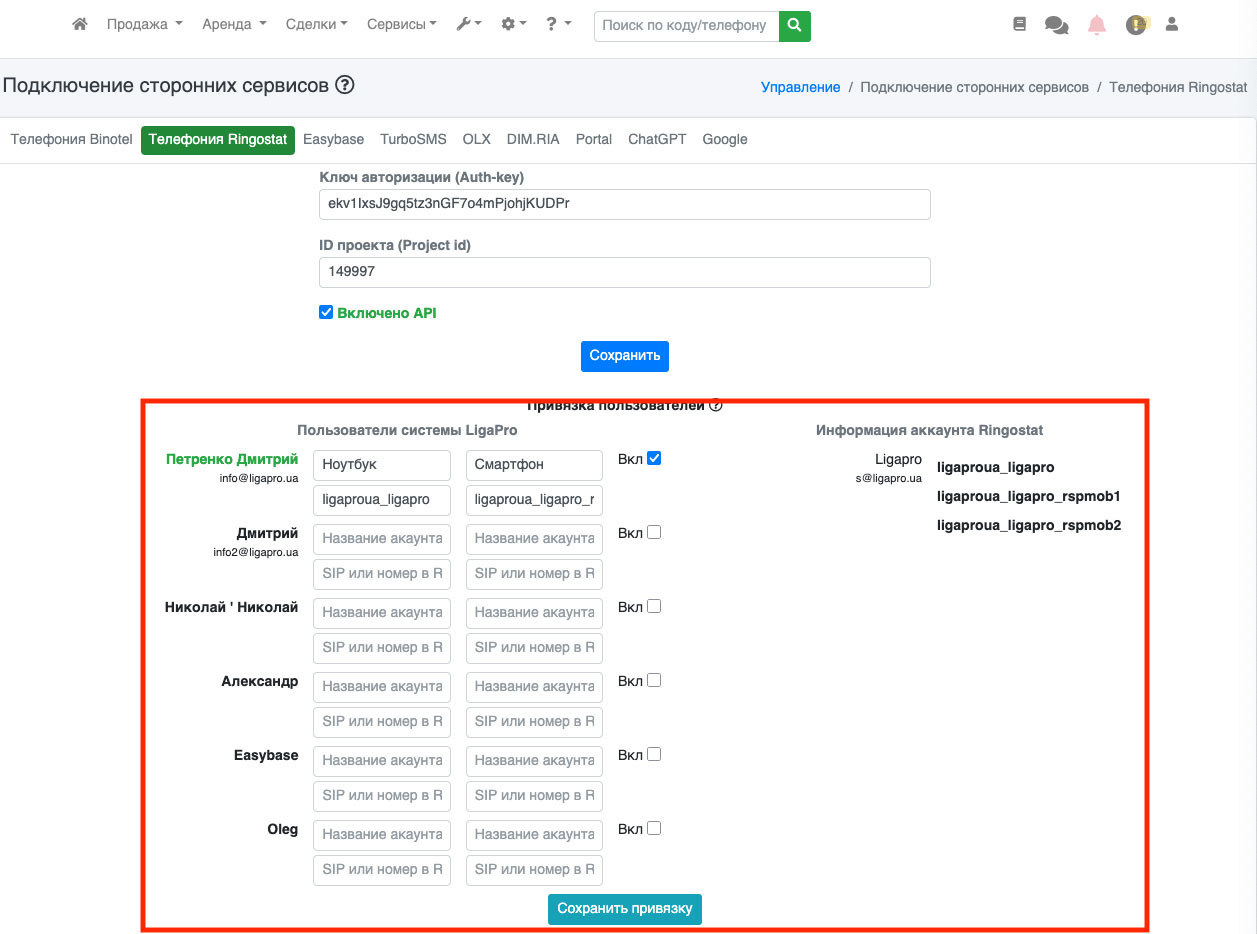The image size is (1257, 934).
Task: Enable Вкл checkbox for Александр
Action: [654, 681]
